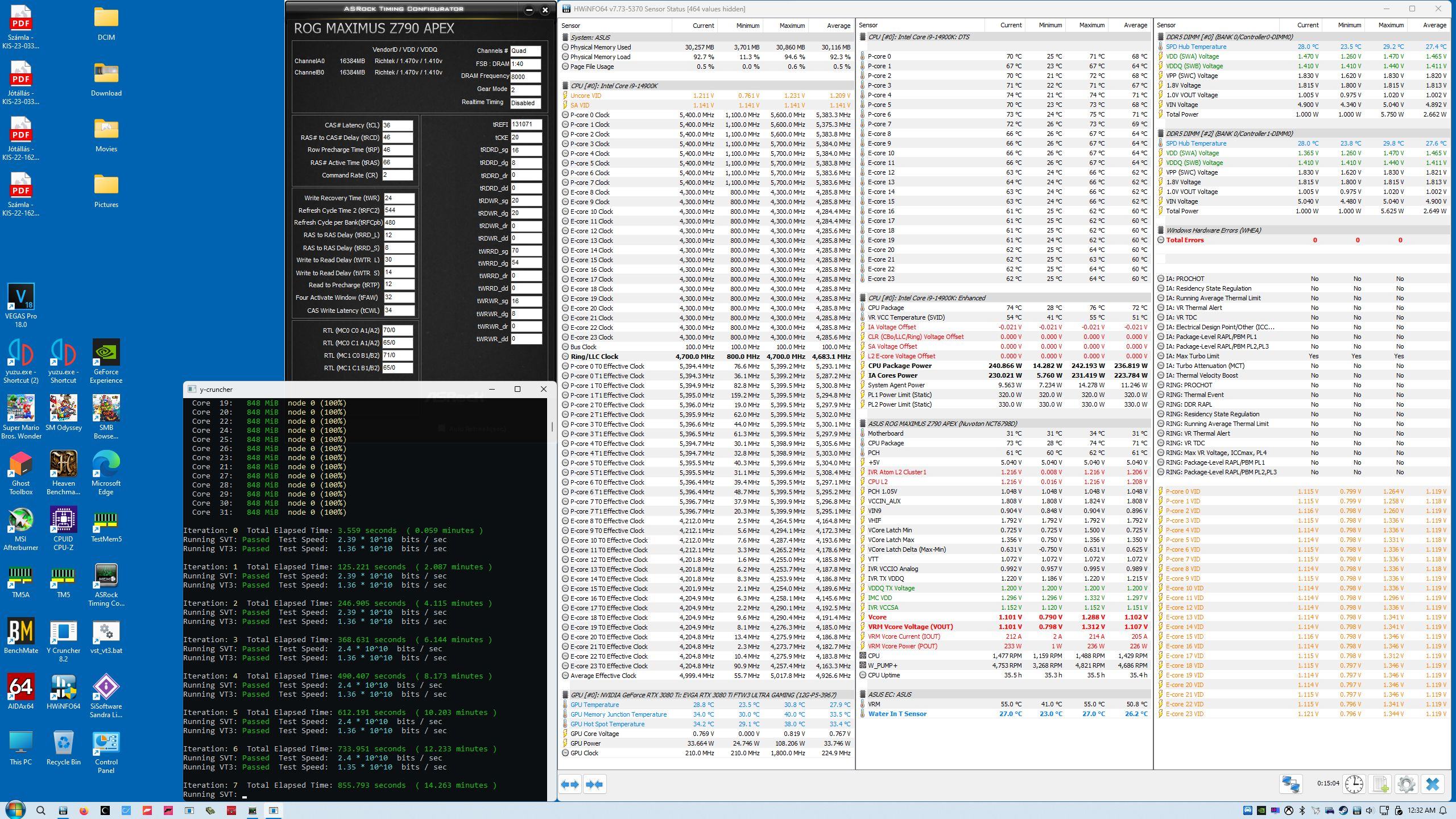Screen dimensions: 1456x819
Task: Click tREFI value field showing 131071
Action: [x=526, y=125]
